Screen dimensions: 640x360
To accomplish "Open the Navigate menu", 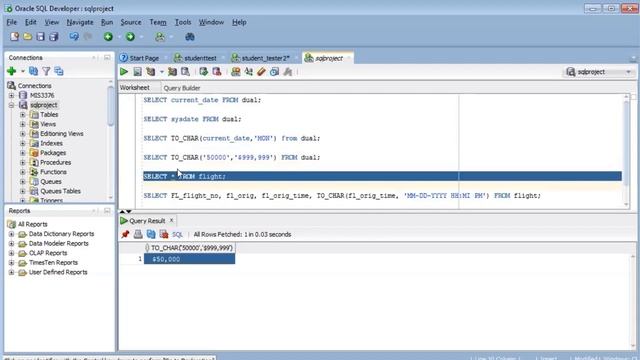I will 80,22.
